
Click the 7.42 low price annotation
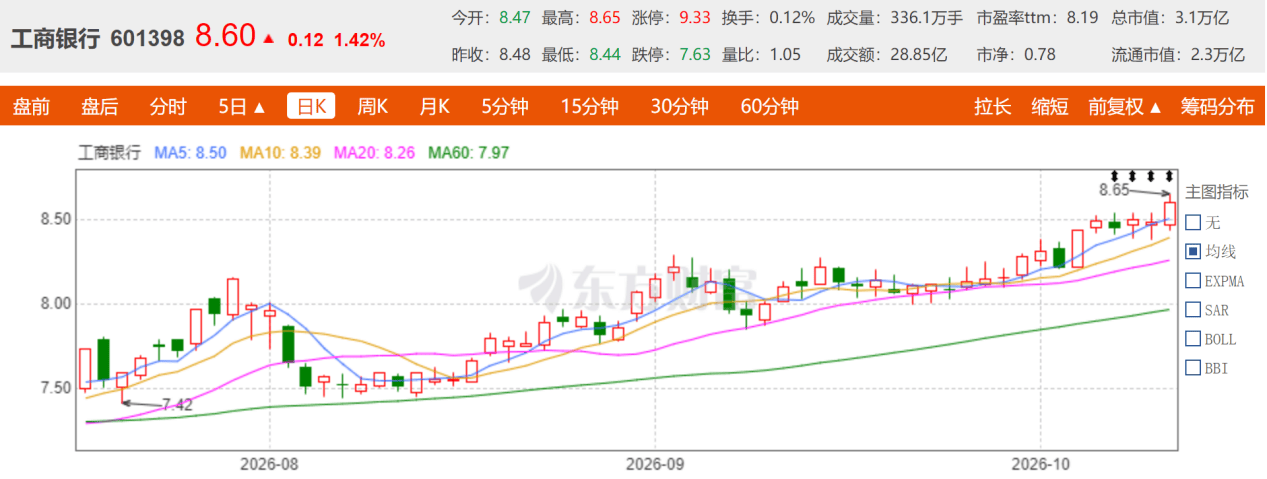pos(177,405)
